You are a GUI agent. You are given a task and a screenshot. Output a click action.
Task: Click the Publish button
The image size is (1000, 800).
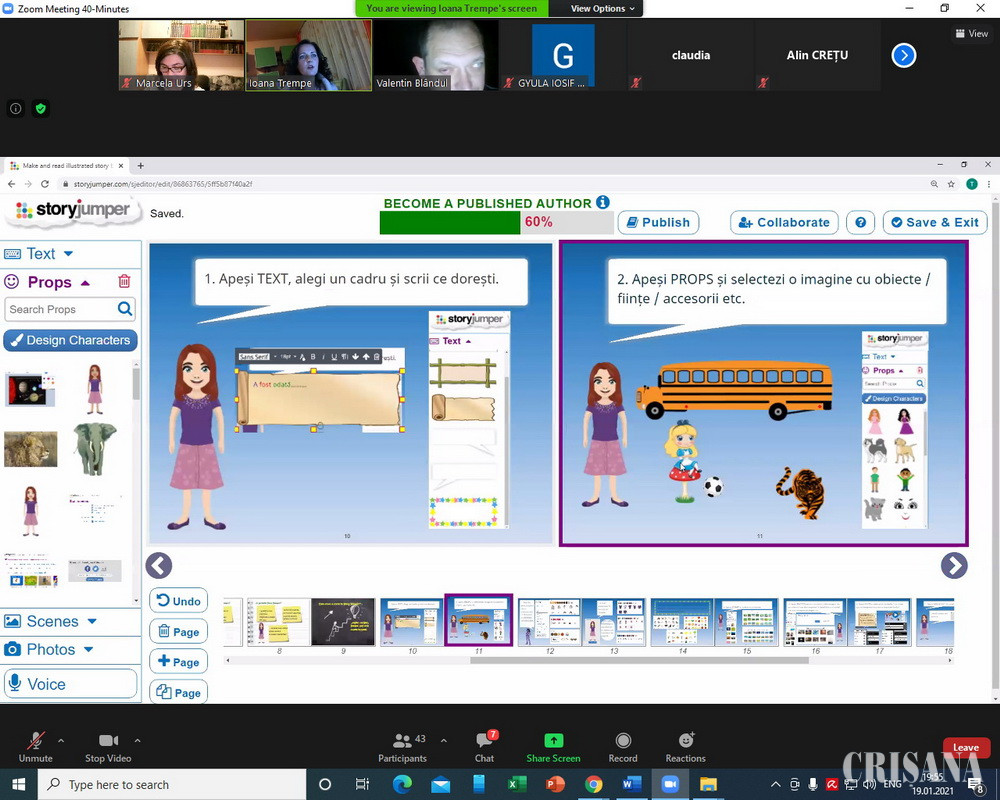(658, 222)
